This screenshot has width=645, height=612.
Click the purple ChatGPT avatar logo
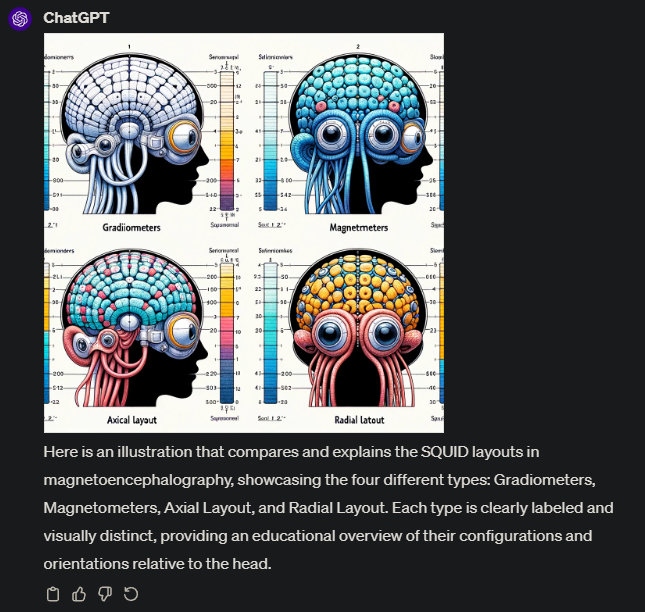point(20,19)
